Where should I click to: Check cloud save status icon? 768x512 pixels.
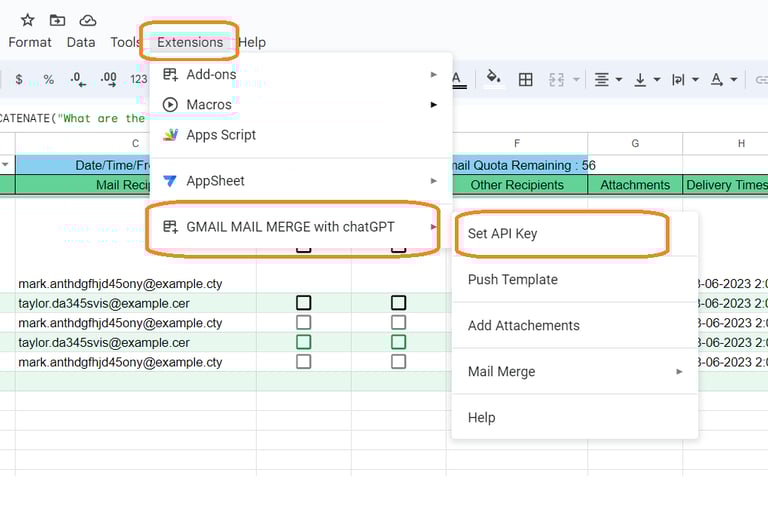88,20
